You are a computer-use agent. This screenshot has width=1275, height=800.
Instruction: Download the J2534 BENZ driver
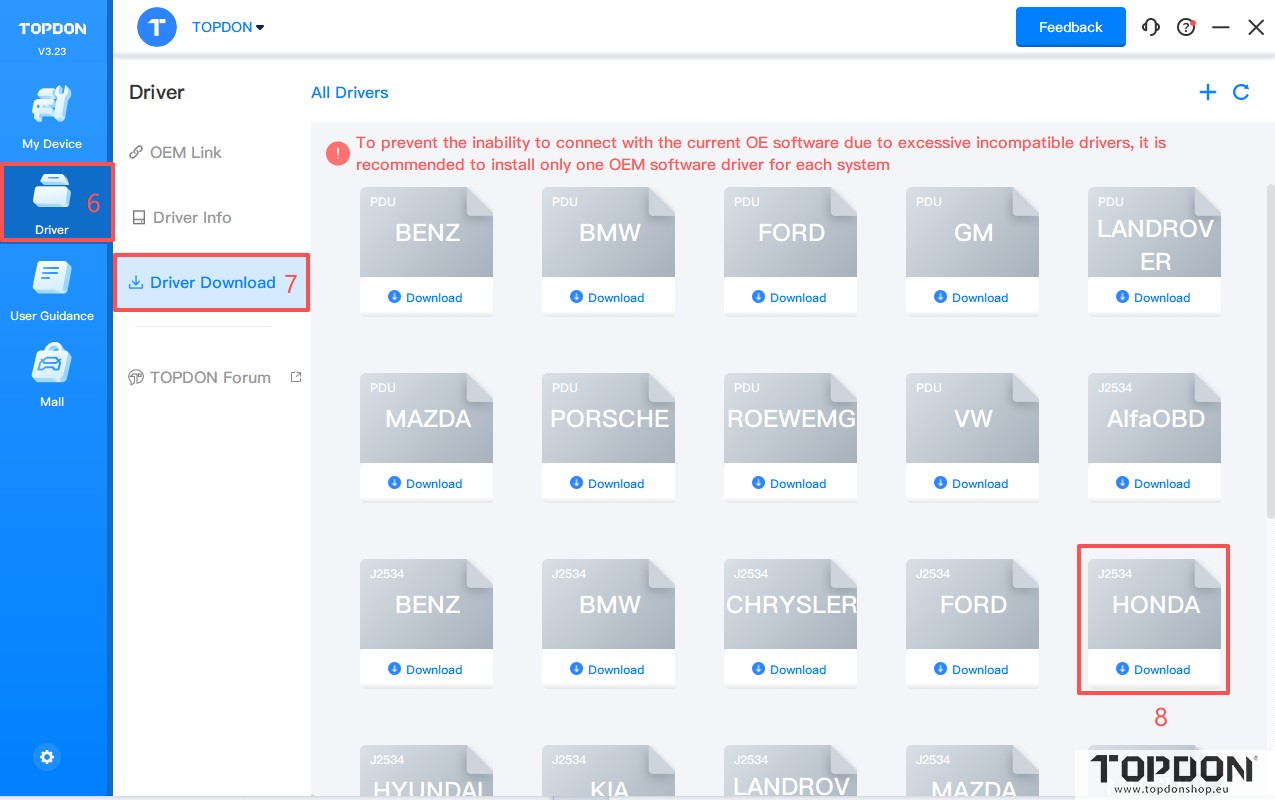426,670
